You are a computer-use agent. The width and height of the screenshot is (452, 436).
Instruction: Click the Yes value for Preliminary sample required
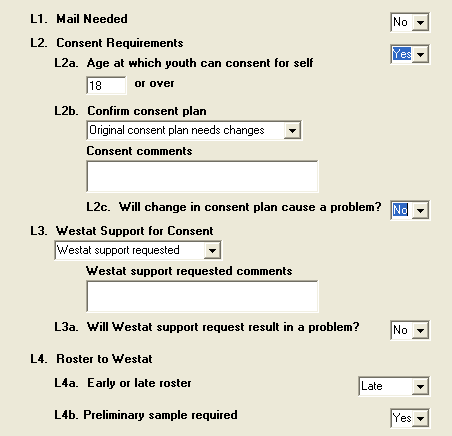402,418
